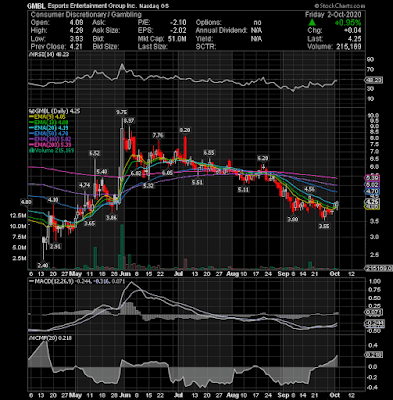The image size is (393, 400).
Task: Click the 8.20 July peak label
Action: [185, 130]
